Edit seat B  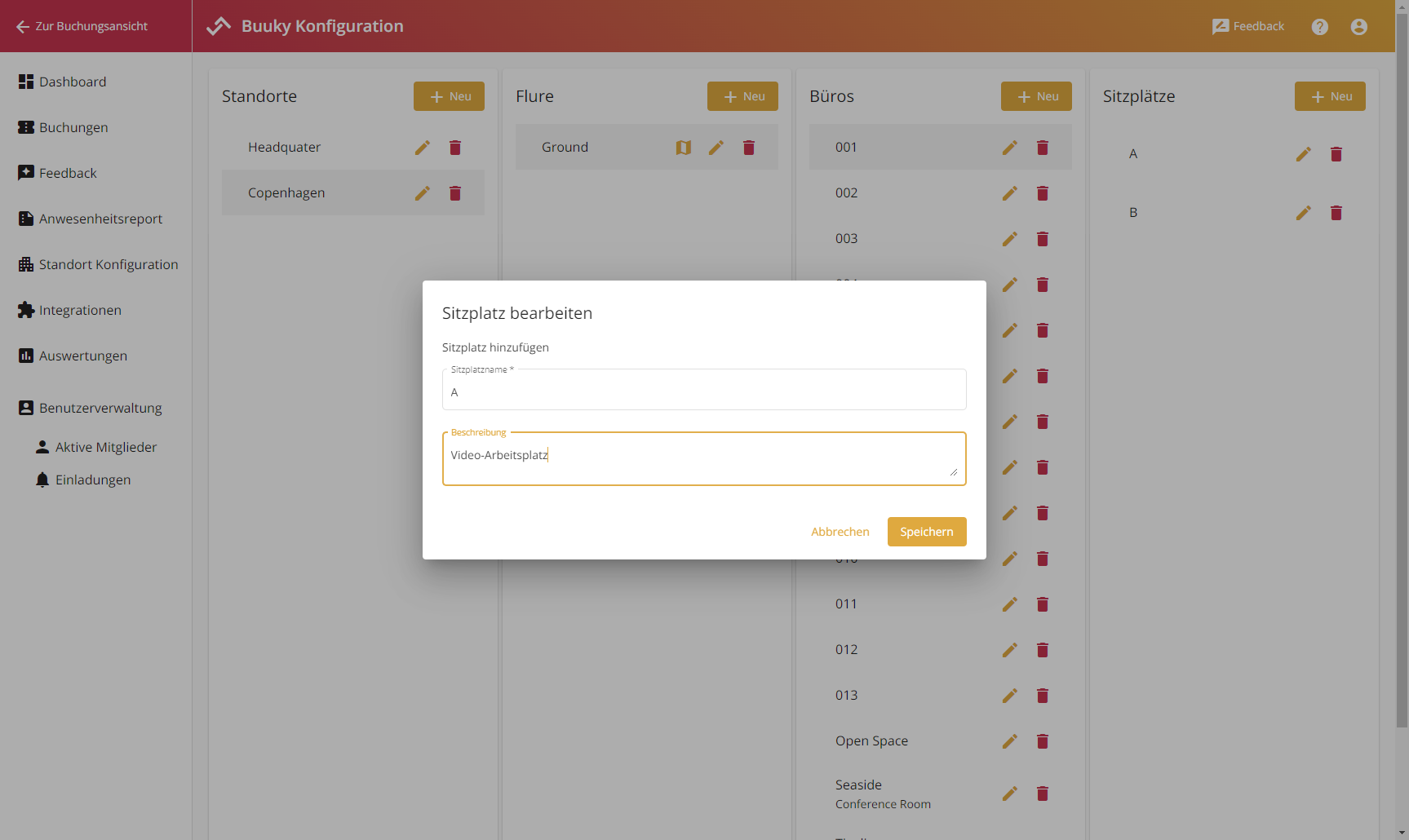tap(1304, 213)
